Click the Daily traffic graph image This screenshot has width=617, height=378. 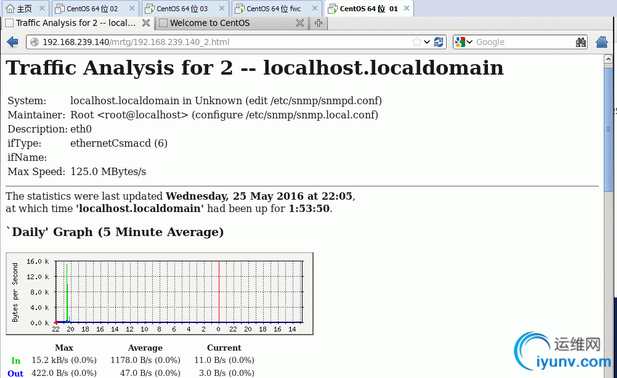160,293
